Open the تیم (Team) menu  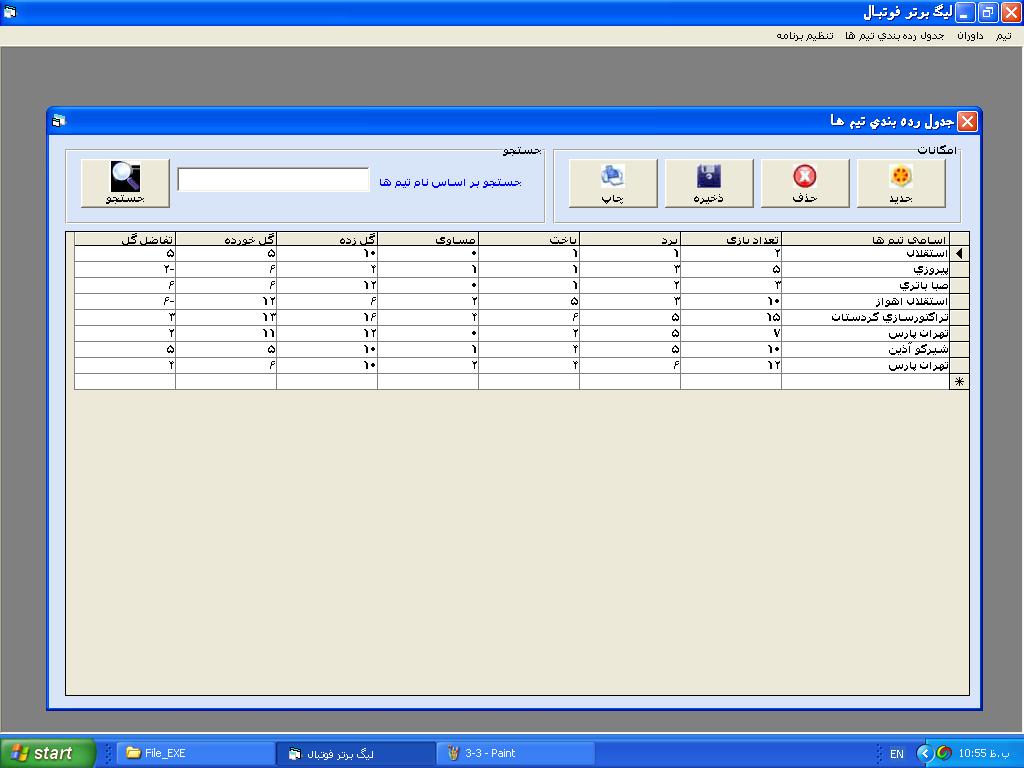pyautogui.click(x=1003, y=36)
